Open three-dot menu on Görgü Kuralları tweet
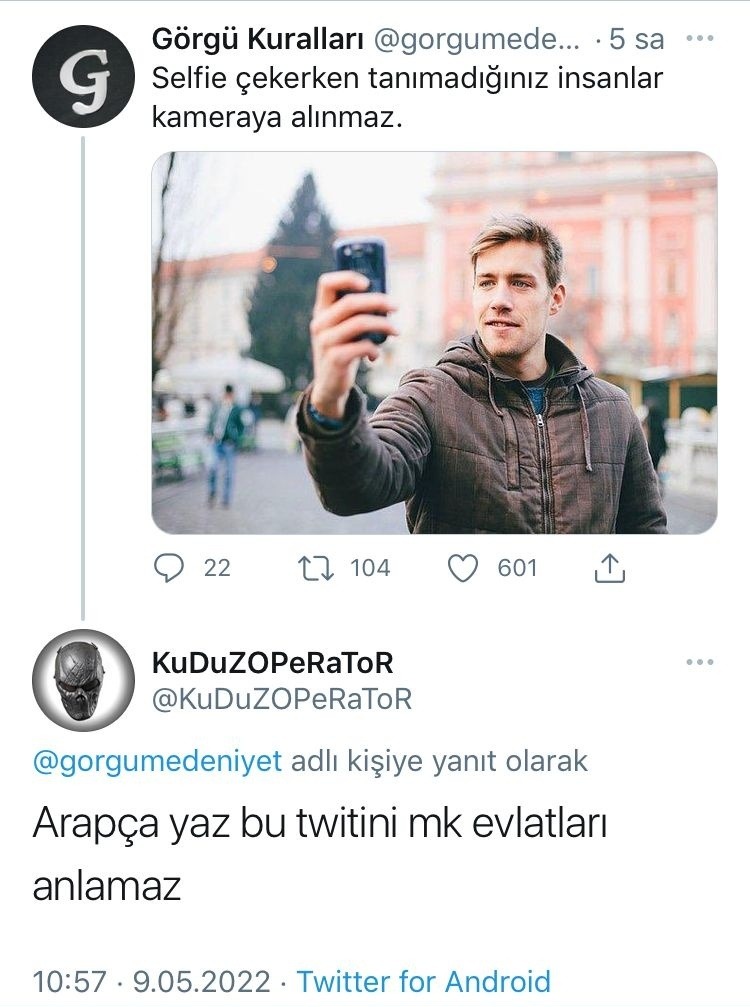This screenshot has height=1007, width=750. click(x=700, y=39)
